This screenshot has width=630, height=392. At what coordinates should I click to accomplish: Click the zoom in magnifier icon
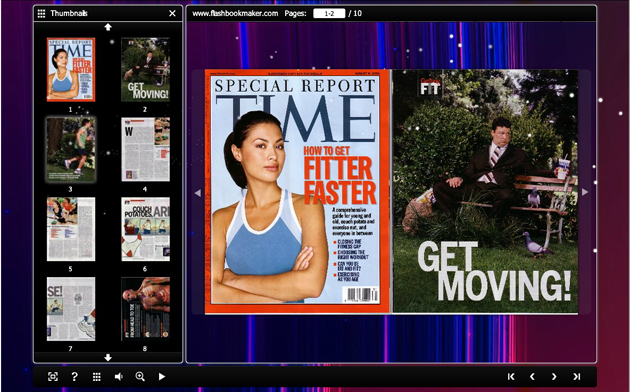point(140,376)
